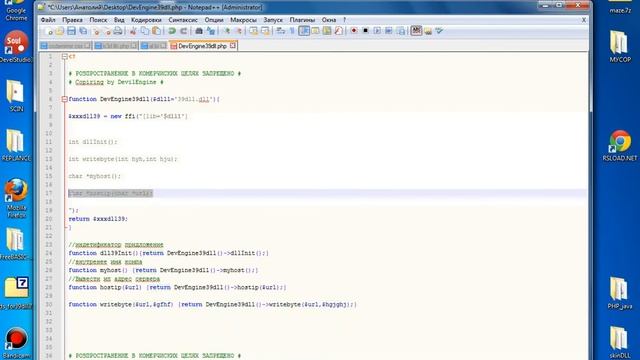Toggle synchronized vertical scrolling
The height and width of the screenshot is (360, 640).
click(x=253, y=31)
